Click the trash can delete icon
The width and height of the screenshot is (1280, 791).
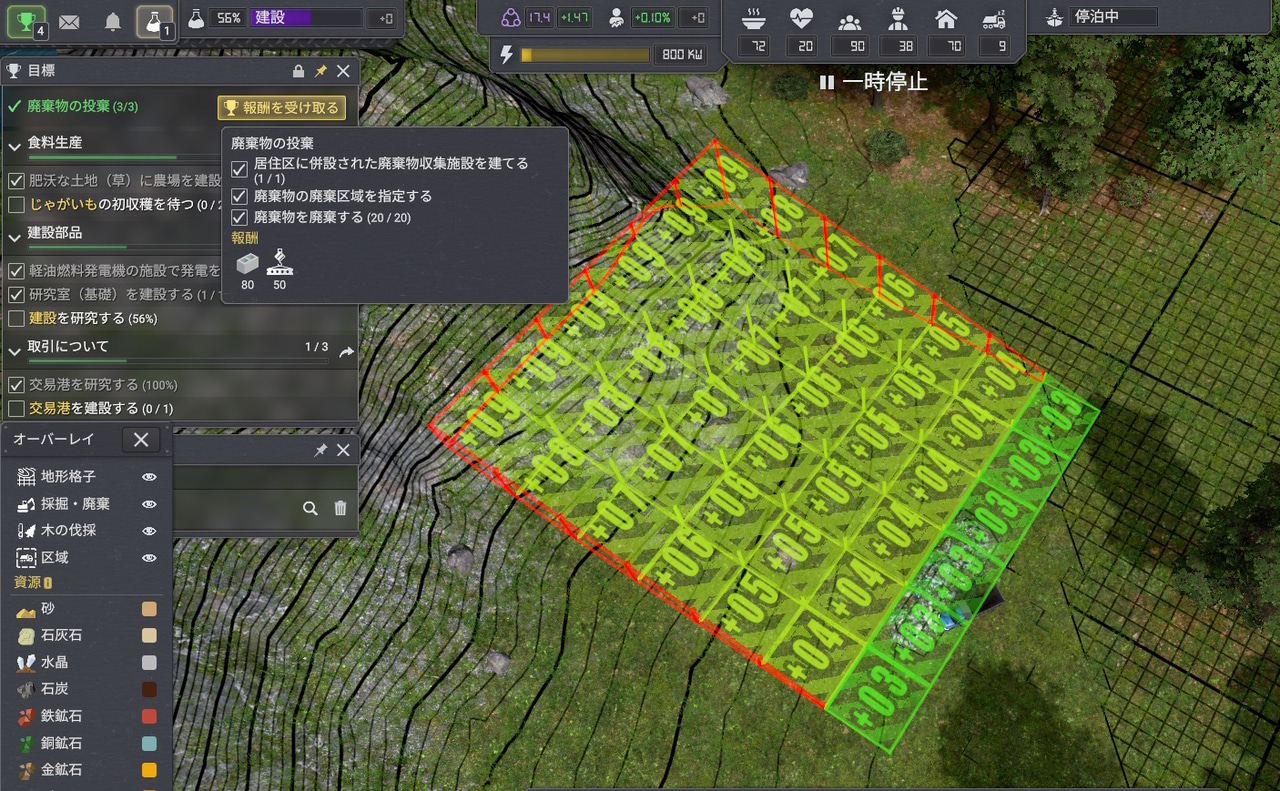pos(340,508)
